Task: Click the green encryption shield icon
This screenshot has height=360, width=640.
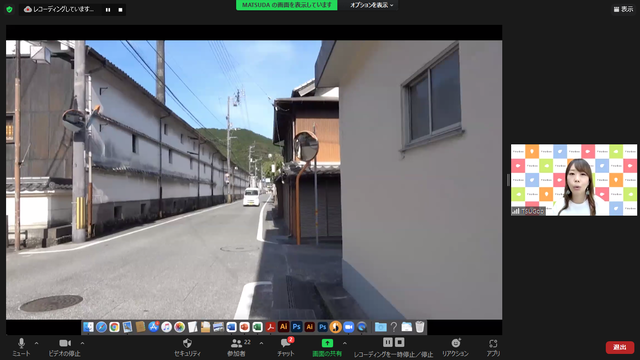Action: click(x=9, y=9)
